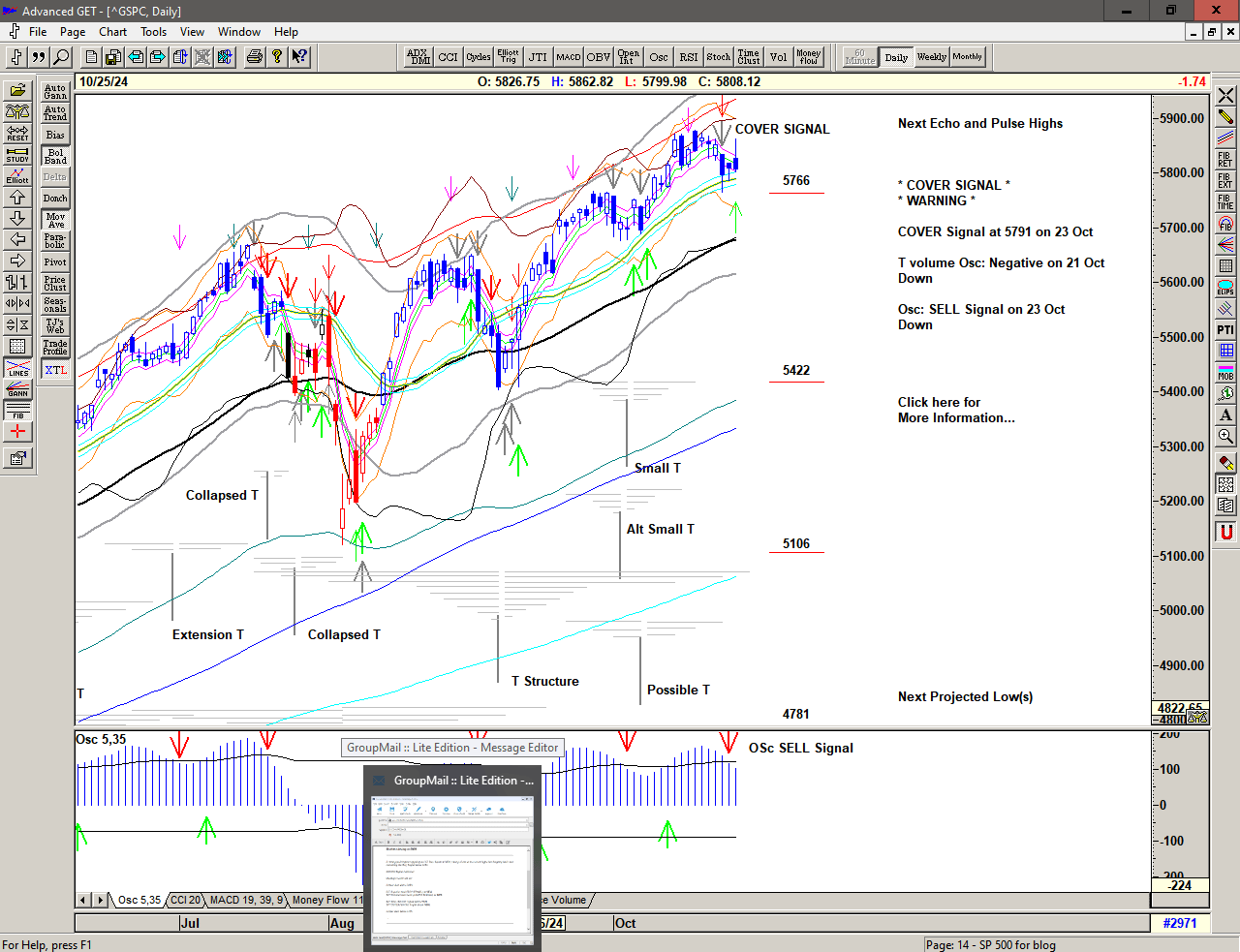Toggle the Mov Ave overlay button
The height and width of the screenshot is (952, 1240).
55,220
